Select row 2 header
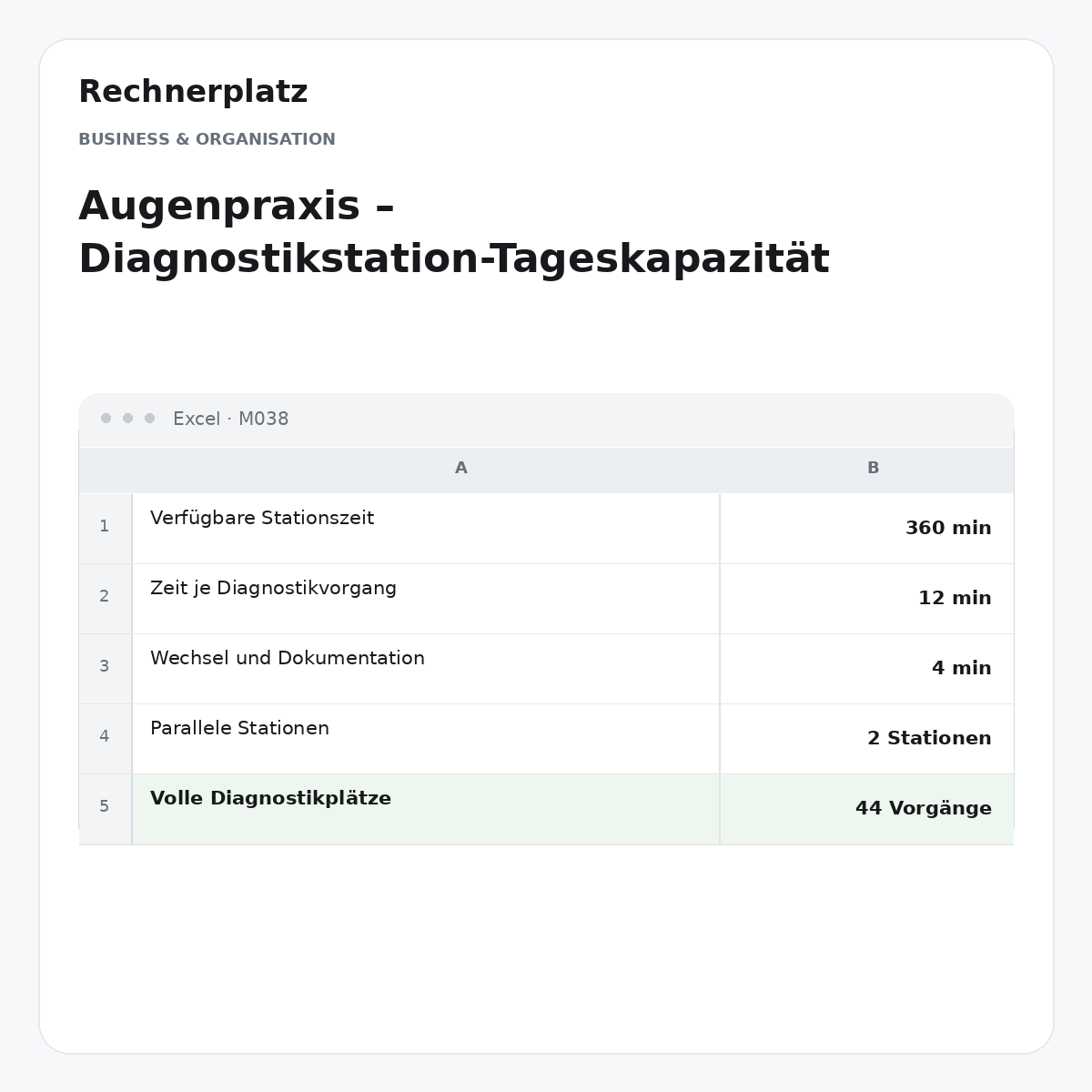 click(105, 597)
